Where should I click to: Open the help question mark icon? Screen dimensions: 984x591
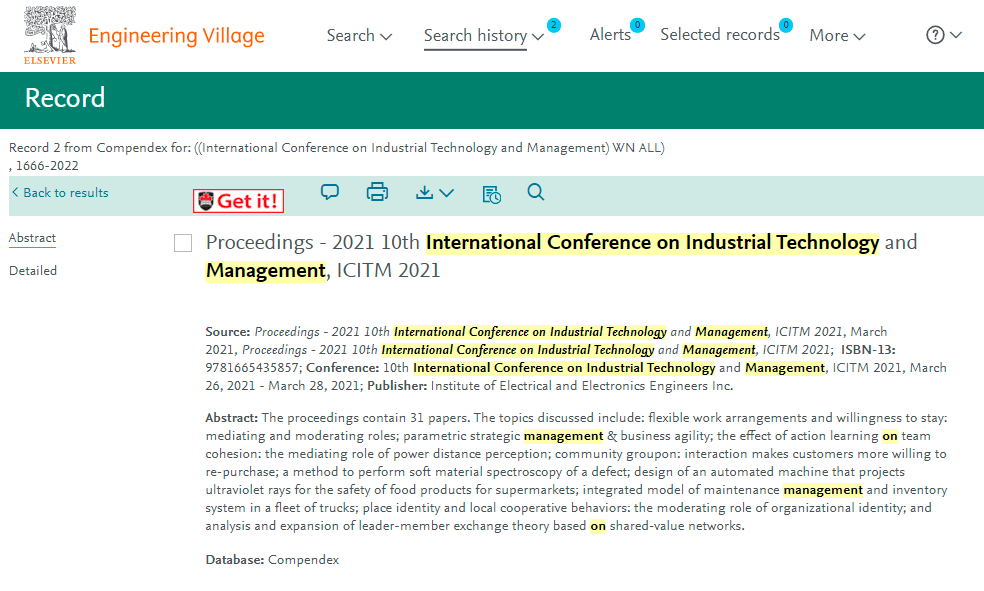[935, 35]
